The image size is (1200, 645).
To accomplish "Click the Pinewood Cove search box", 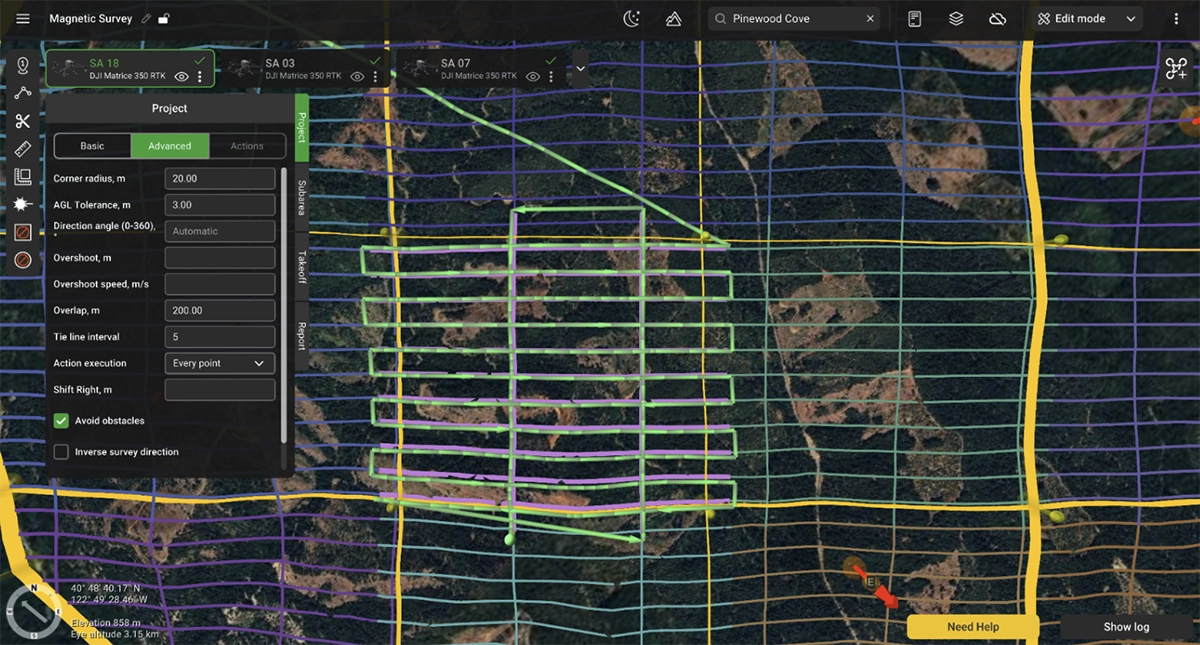I will (795, 19).
